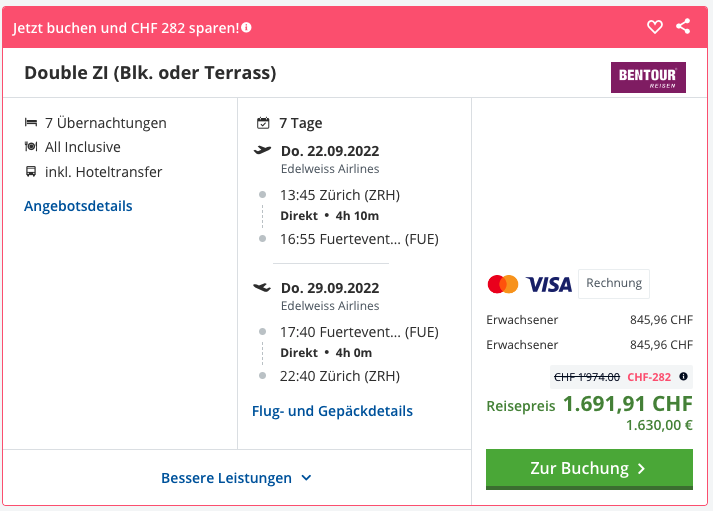Click the All Inclusive meal icon
The height and width of the screenshot is (511, 713).
click(x=31, y=147)
